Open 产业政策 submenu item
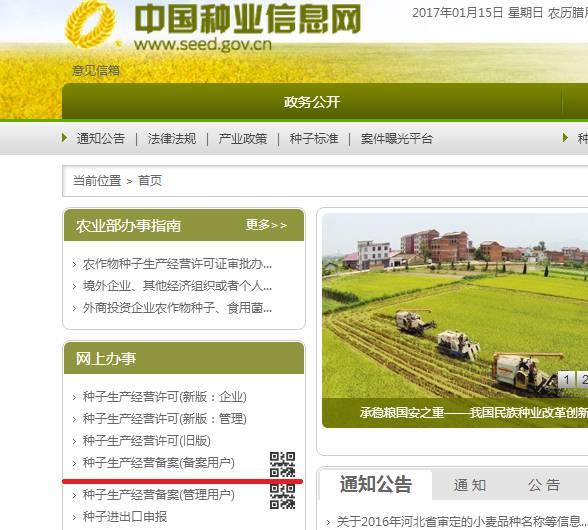 pos(243,138)
